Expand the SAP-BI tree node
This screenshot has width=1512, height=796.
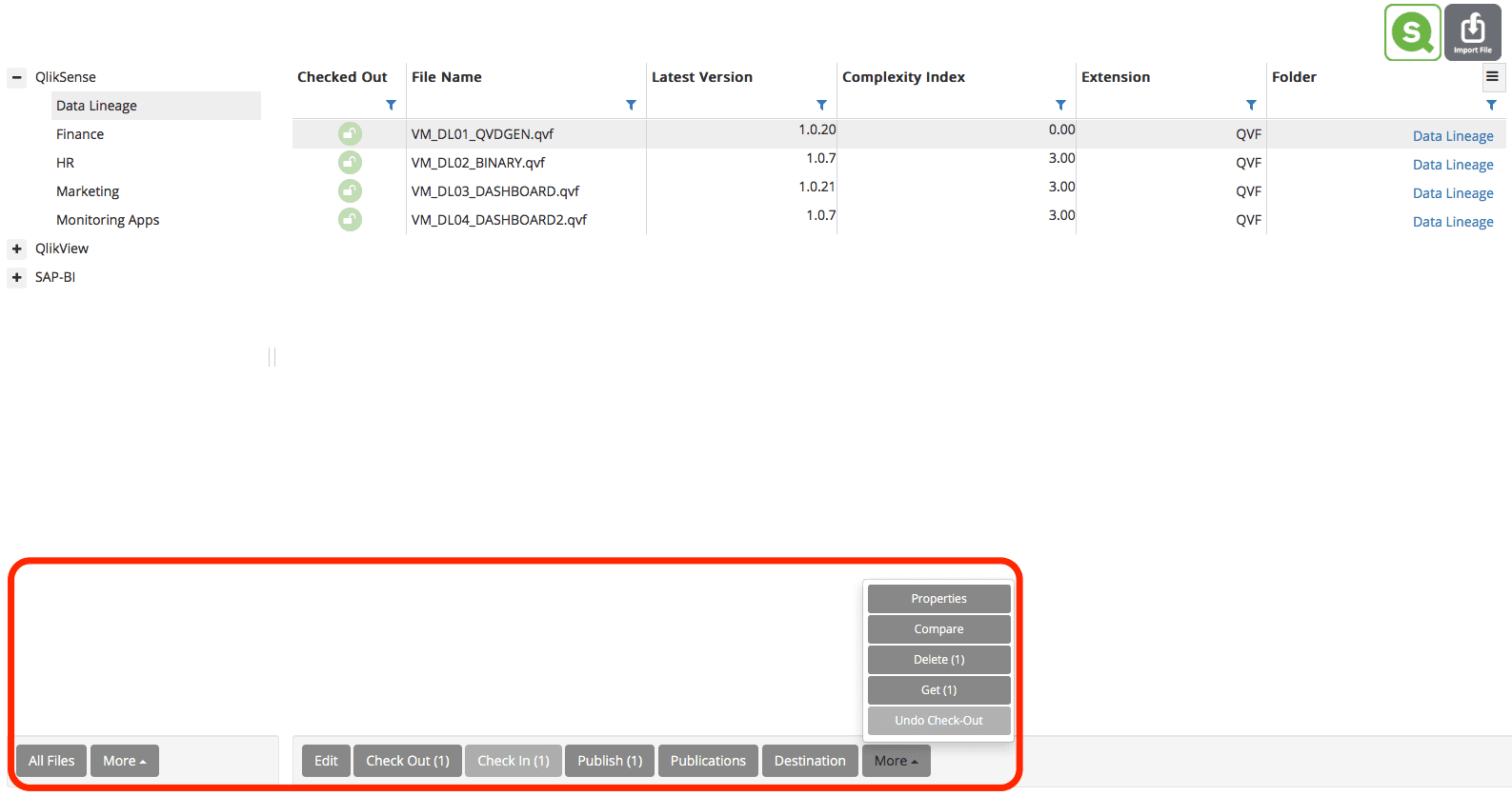coord(17,277)
